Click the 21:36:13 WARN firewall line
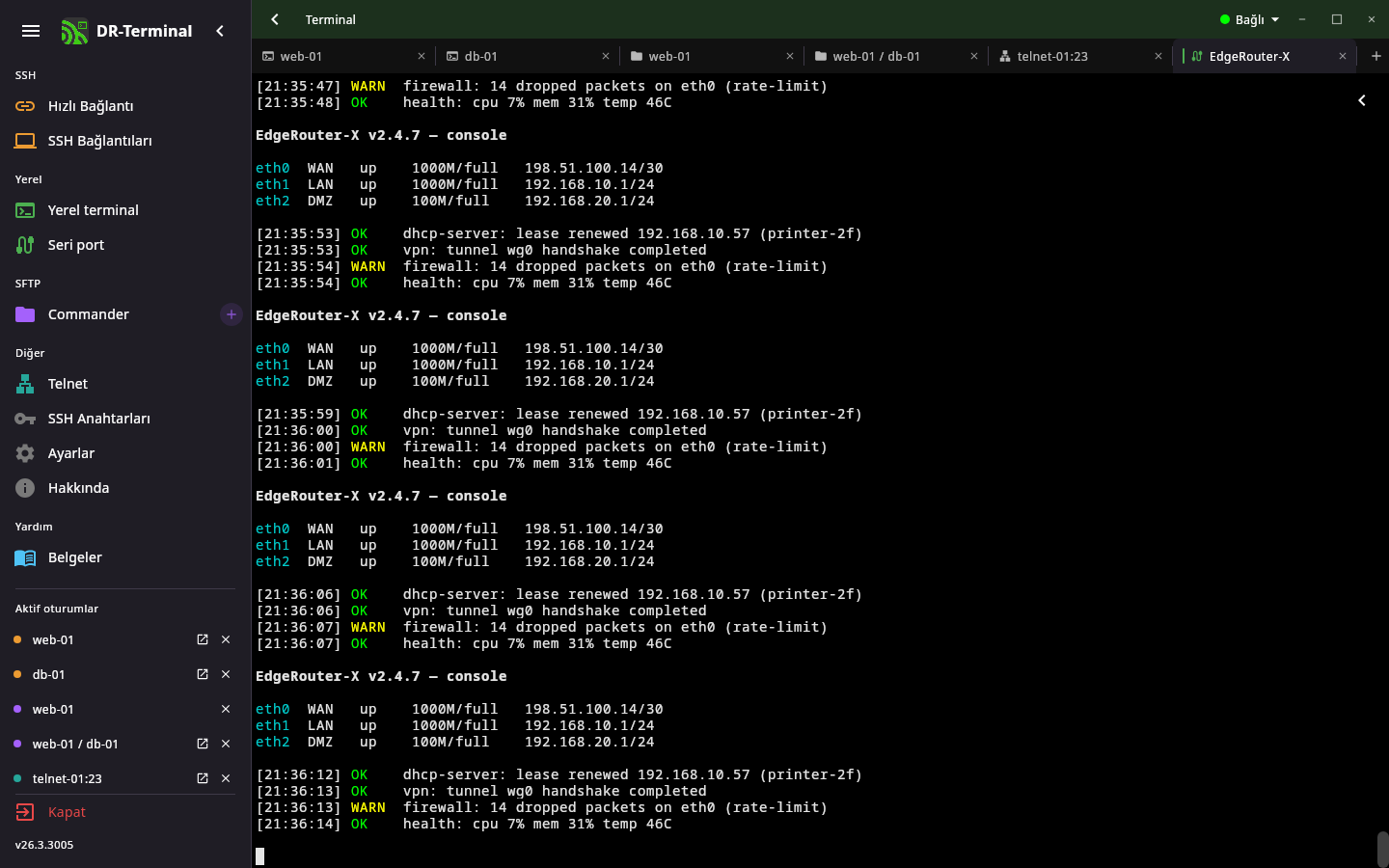1389x868 pixels. coord(542,807)
